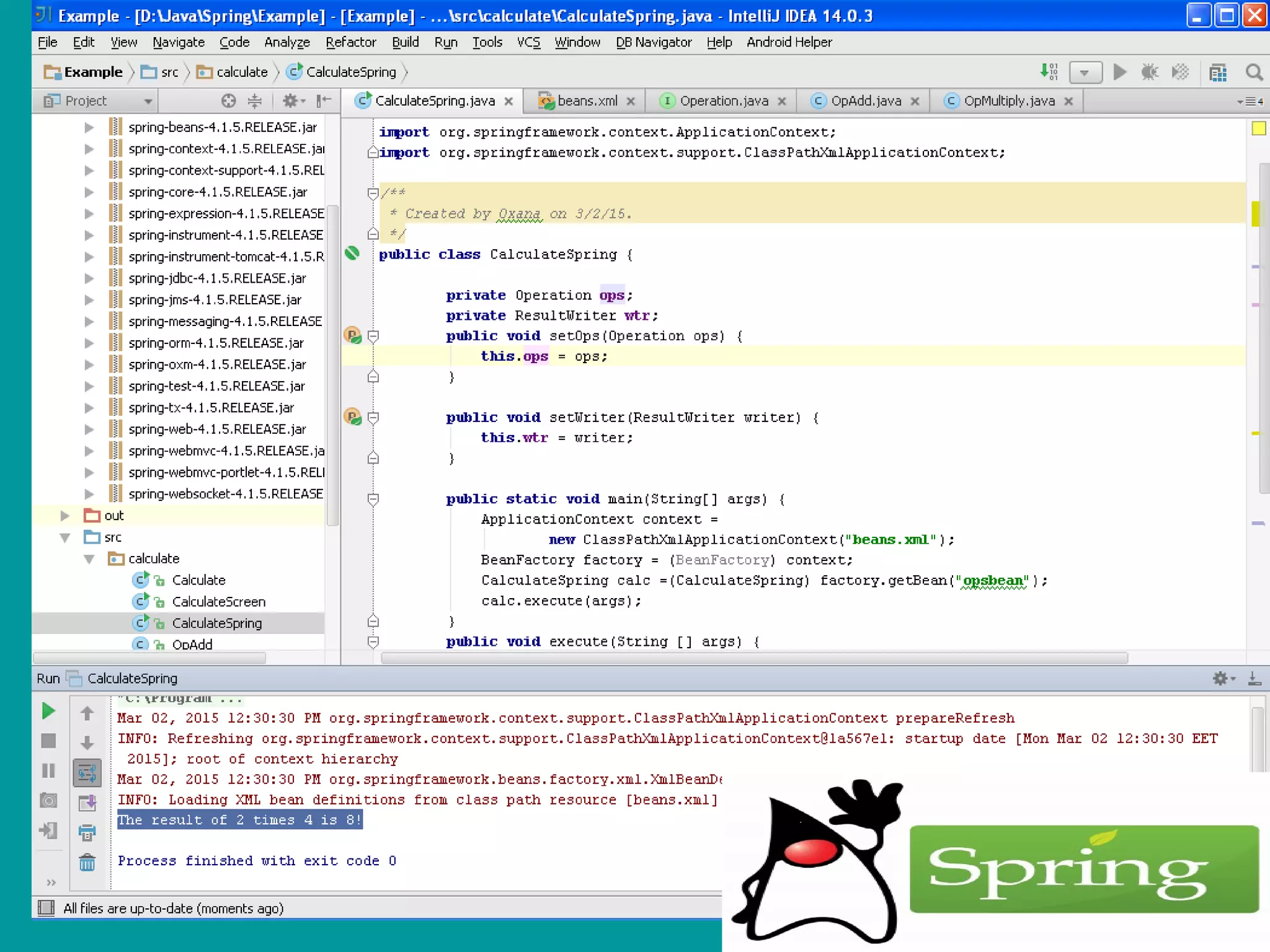Click the print console output icon

87,832
